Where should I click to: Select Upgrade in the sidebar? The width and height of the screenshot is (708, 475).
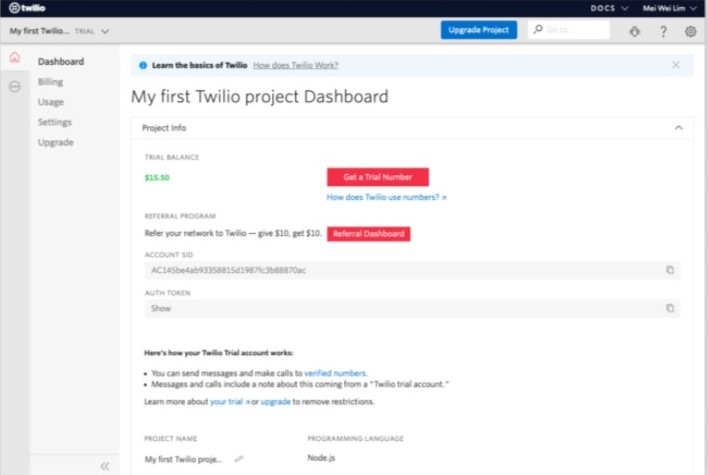[56, 142]
